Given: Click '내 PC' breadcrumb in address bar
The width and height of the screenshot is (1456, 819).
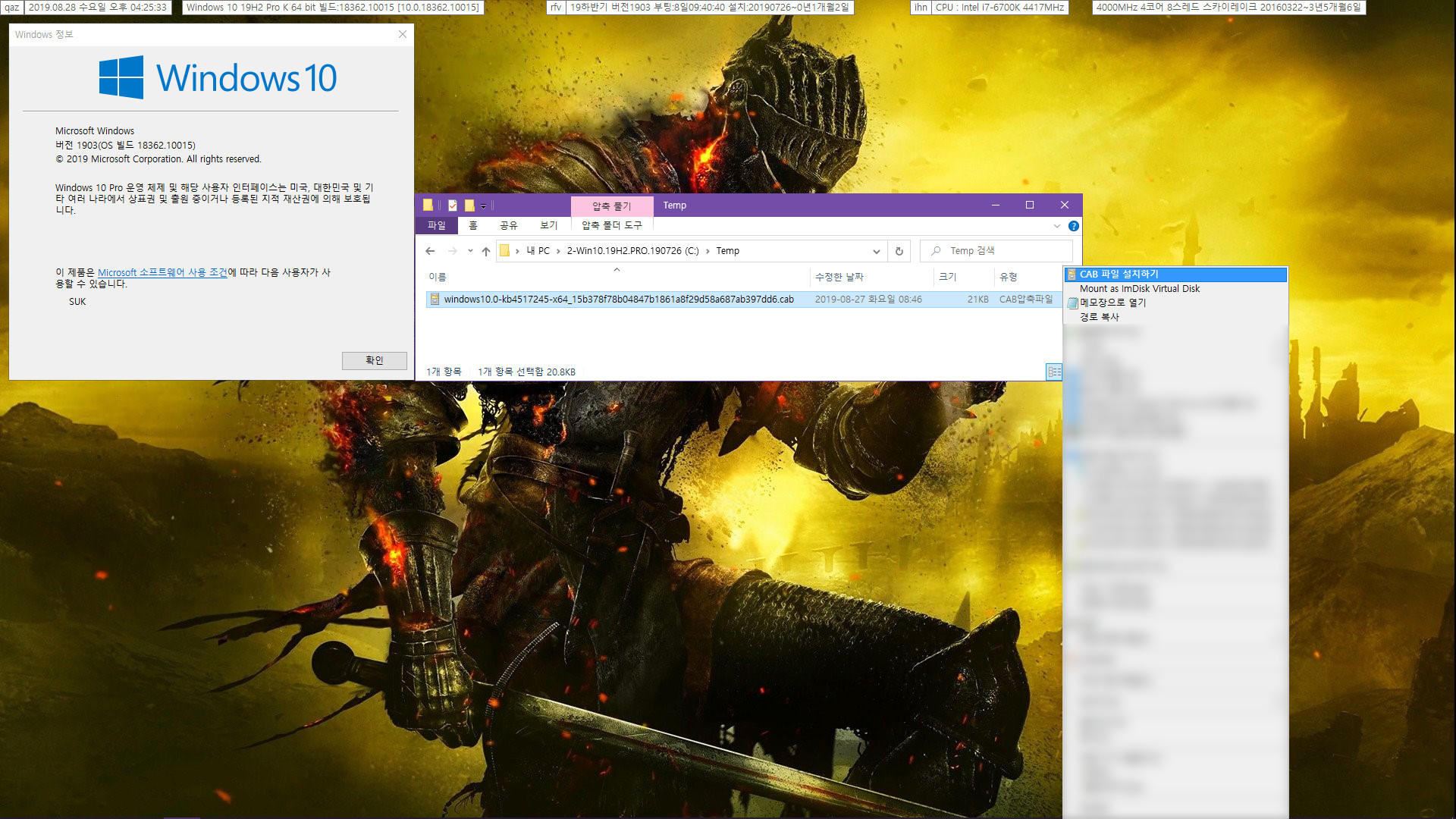Looking at the screenshot, I should pos(538,251).
